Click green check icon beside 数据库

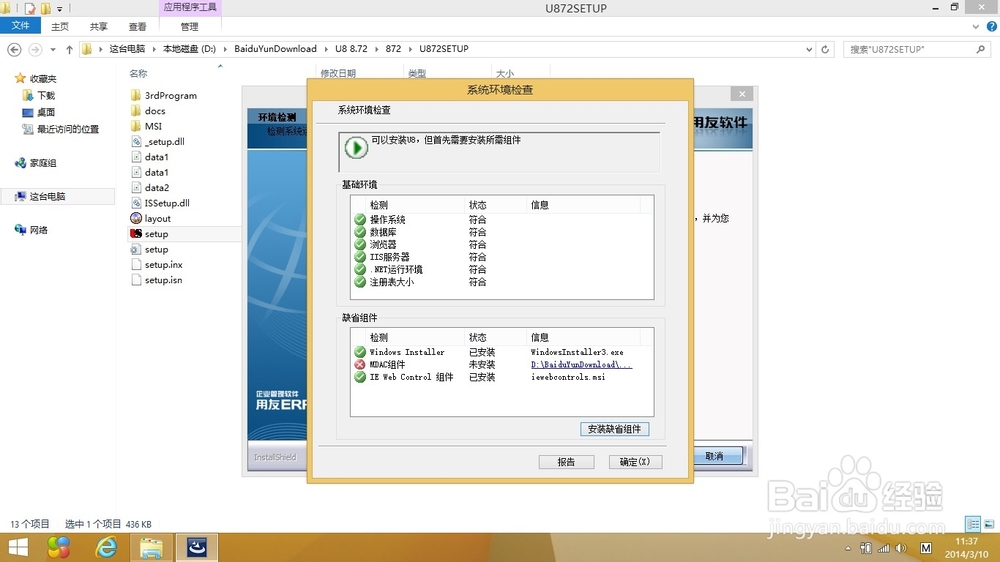(360, 232)
